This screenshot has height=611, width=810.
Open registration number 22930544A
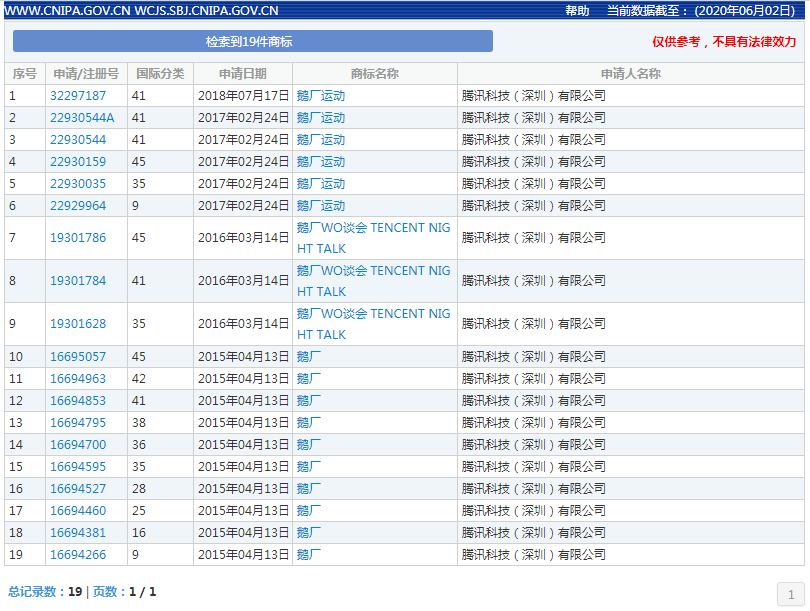tap(82, 118)
